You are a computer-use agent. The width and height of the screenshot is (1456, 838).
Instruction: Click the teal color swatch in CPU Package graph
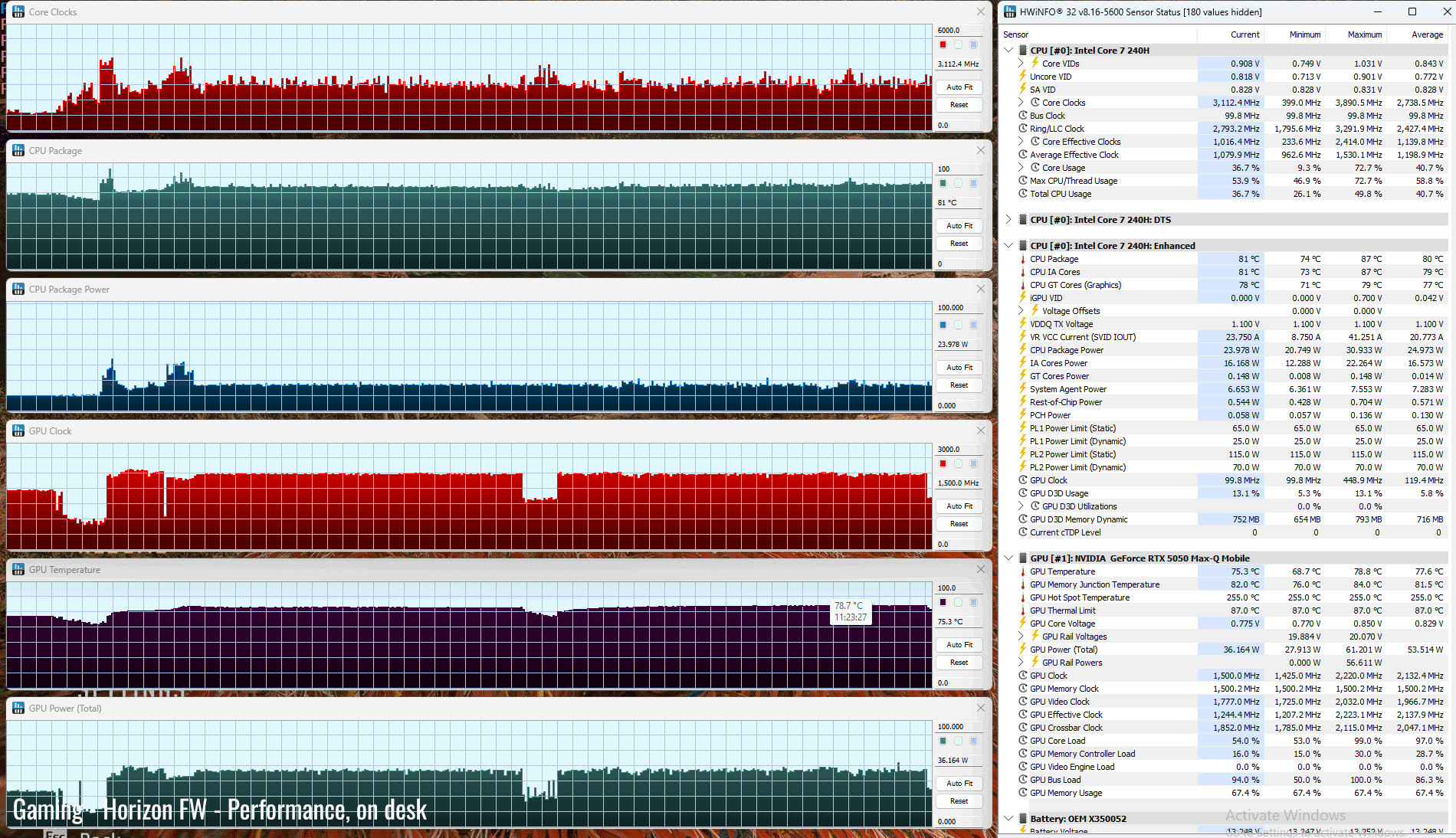(943, 183)
